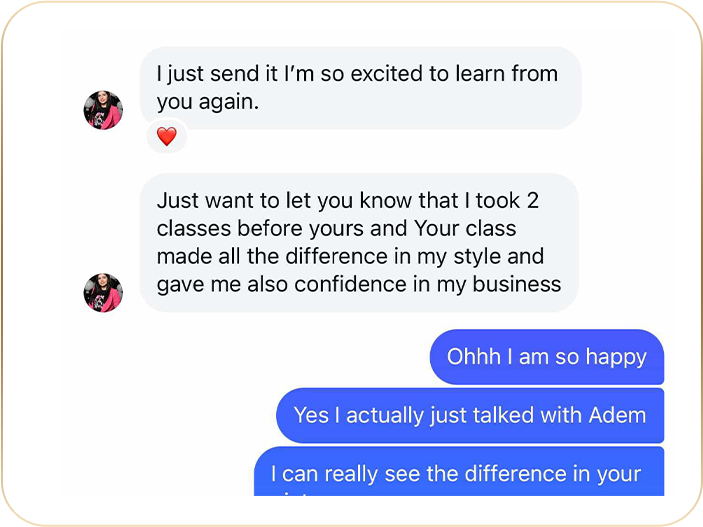The width and height of the screenshot is (703, 527).
Task: Open avatar beside "gave me also confidence" message
Action: [103, 292]
